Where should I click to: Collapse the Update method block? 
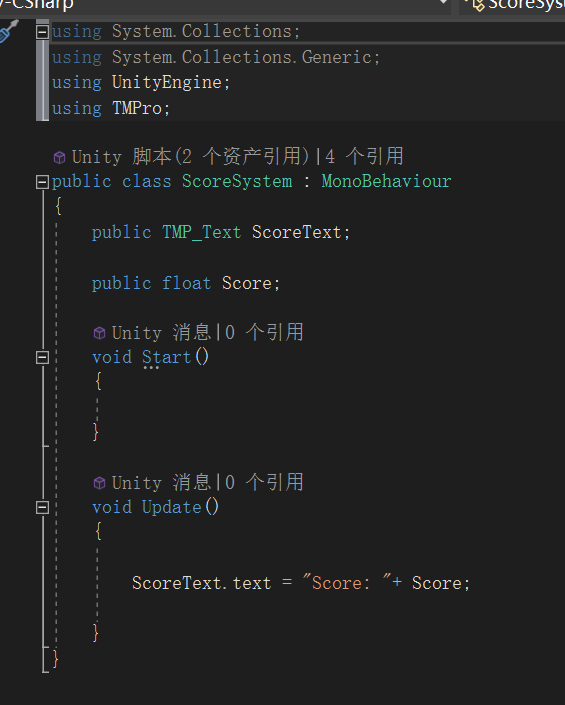tap(42, 508)
